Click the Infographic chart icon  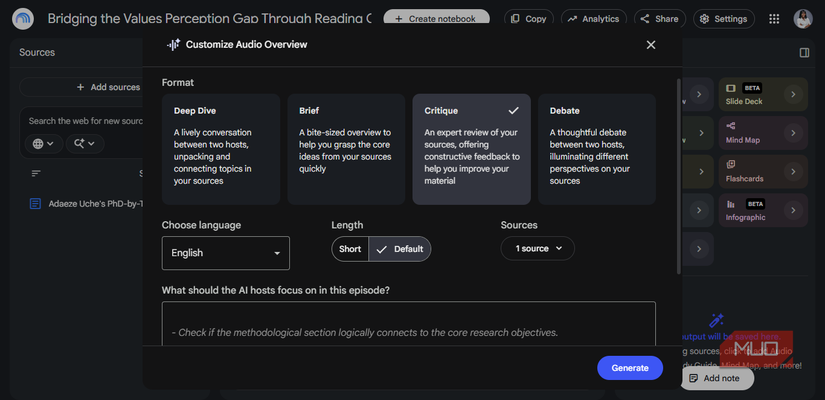731,204
